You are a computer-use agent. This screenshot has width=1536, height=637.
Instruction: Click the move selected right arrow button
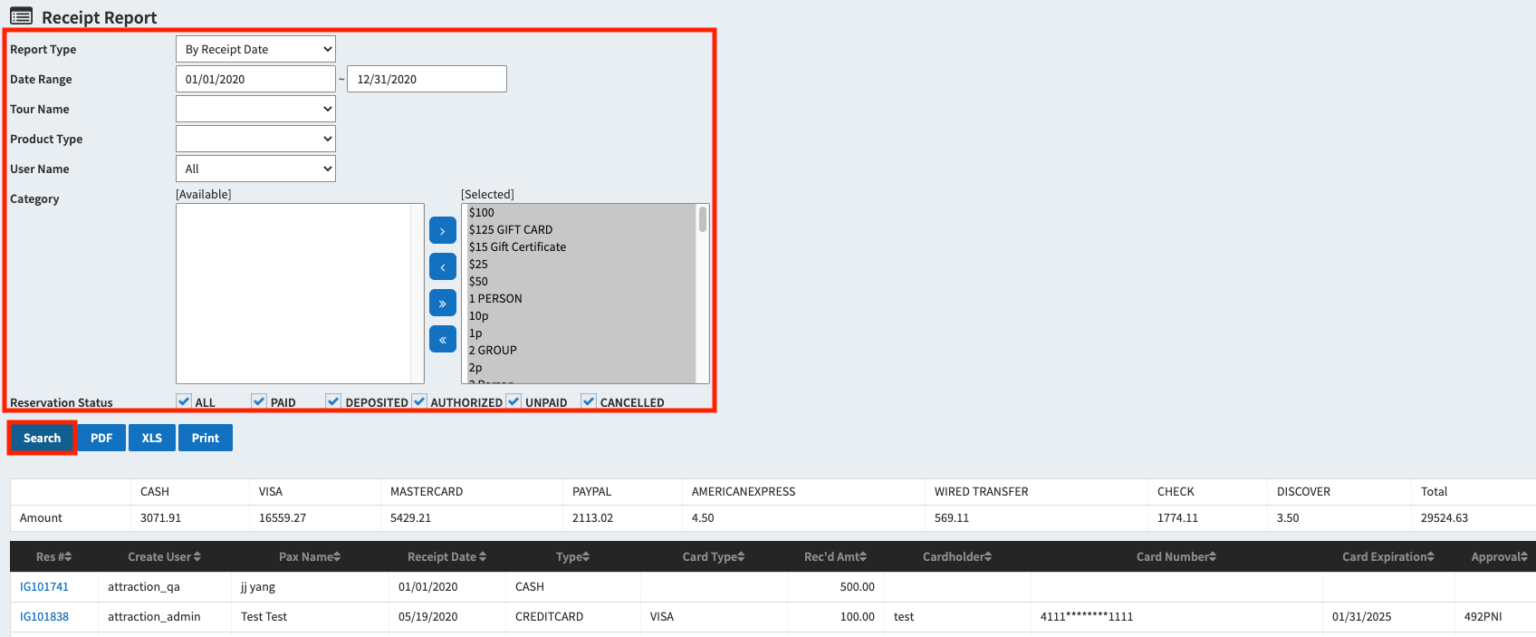coord(442,231)
